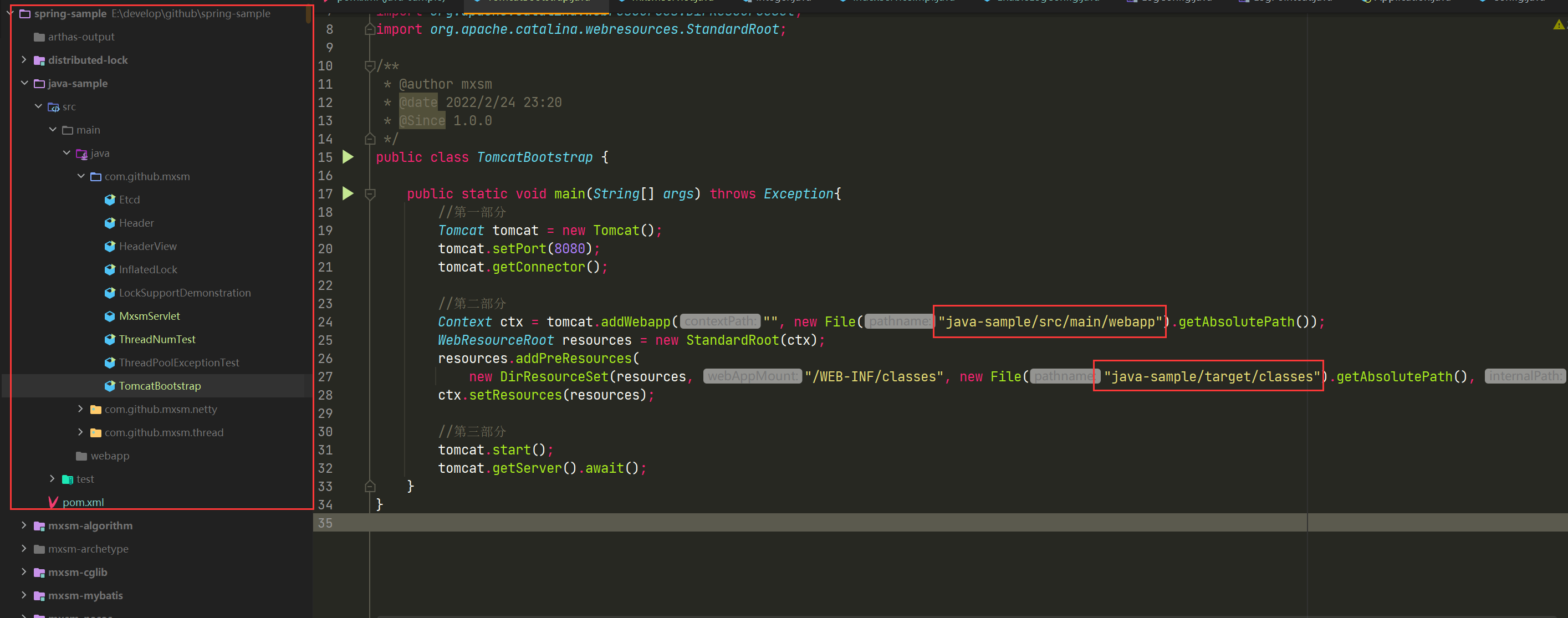Screen dimensions: 1568x618
Task: Collapse the java-sample folder
Action: click(24, 83)
